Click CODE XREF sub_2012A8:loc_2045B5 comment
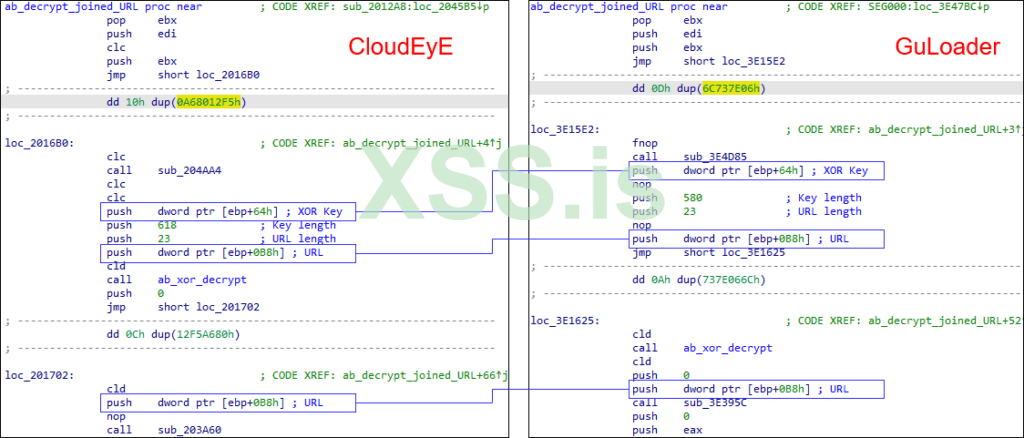This screenshot has width=1024, height=438. click(x=374, y=7)
